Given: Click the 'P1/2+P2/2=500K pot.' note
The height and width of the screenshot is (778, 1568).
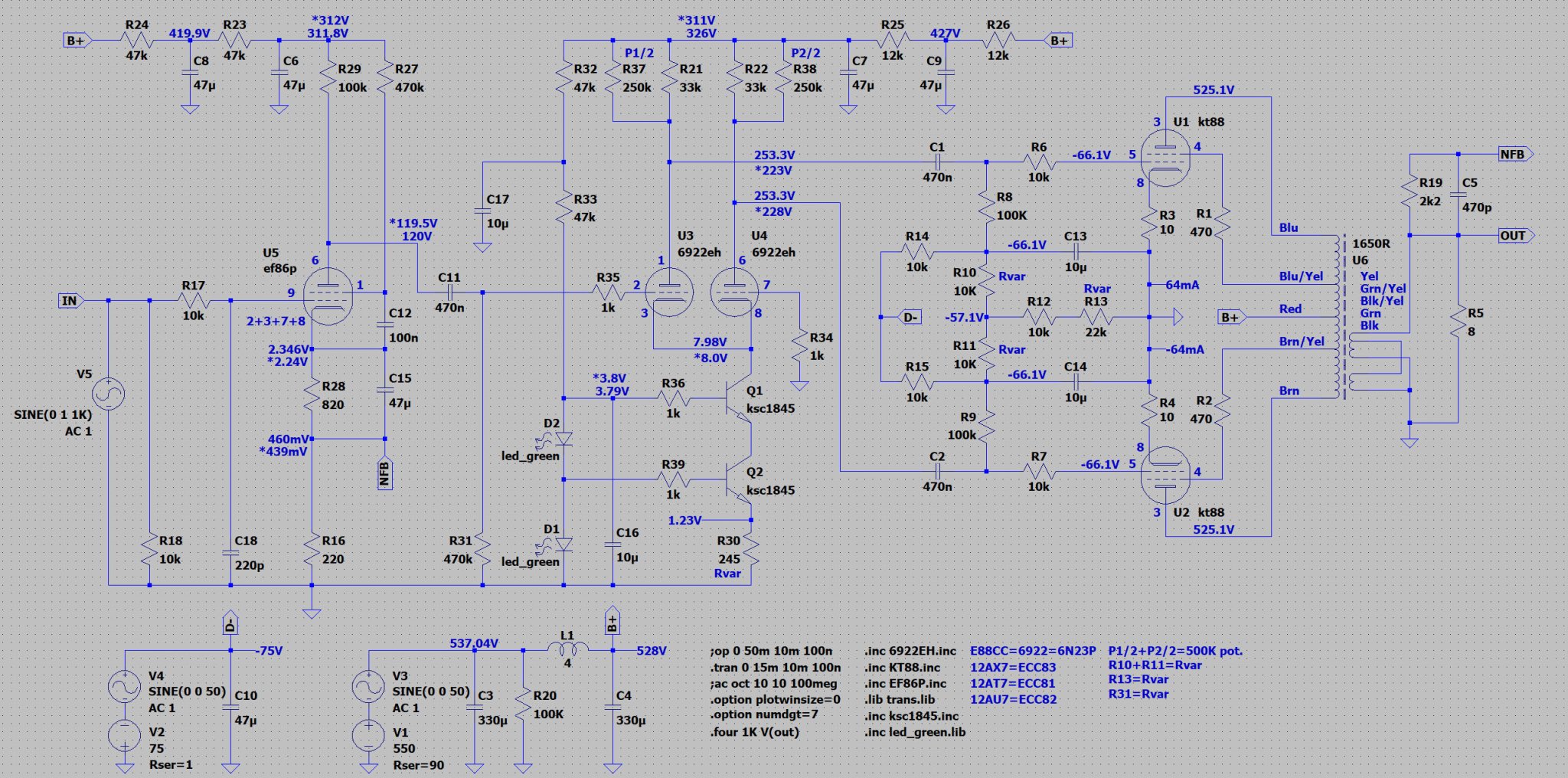Looking at the screenshot, I should tap(1175, 651).
